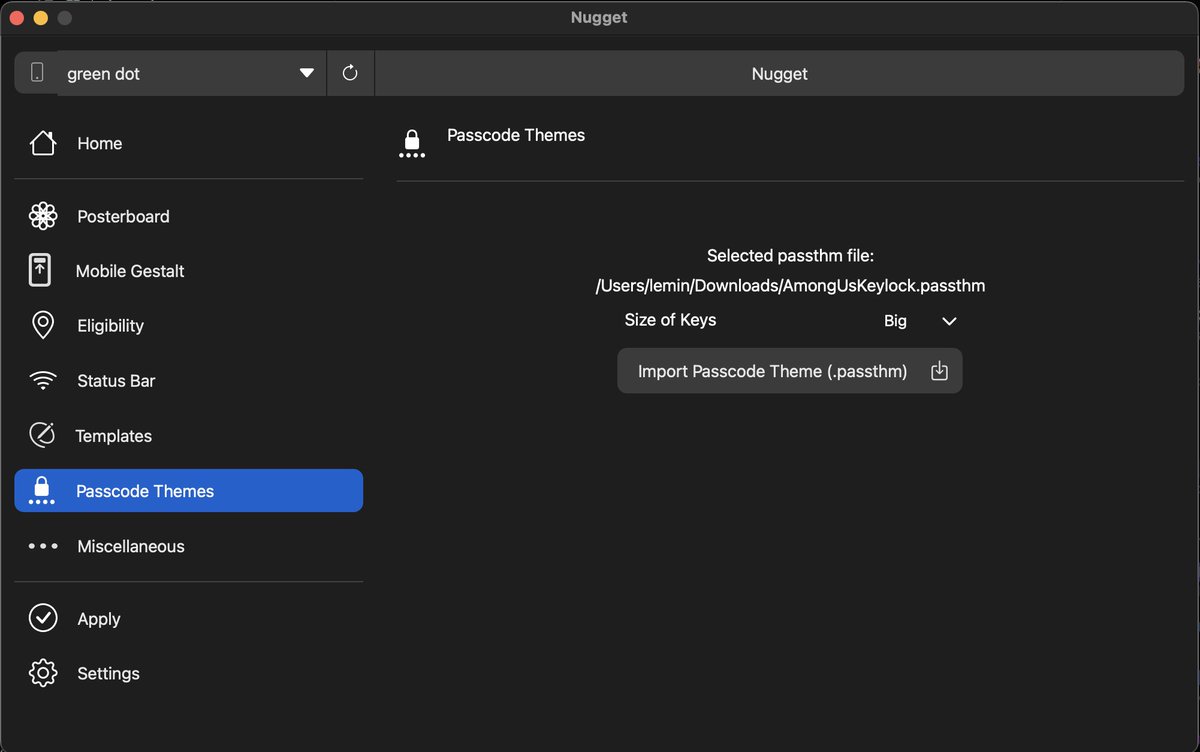This screenshot has height=752, width=1200.
Task: Expand the device selector arrow
Action: click(x=307, y=73)
